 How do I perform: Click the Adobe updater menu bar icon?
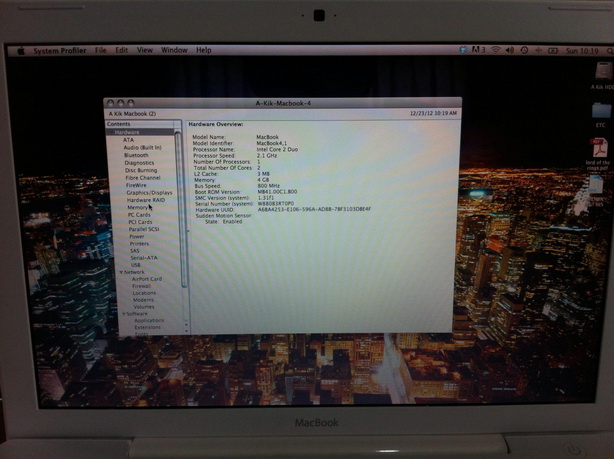point(478,50)
